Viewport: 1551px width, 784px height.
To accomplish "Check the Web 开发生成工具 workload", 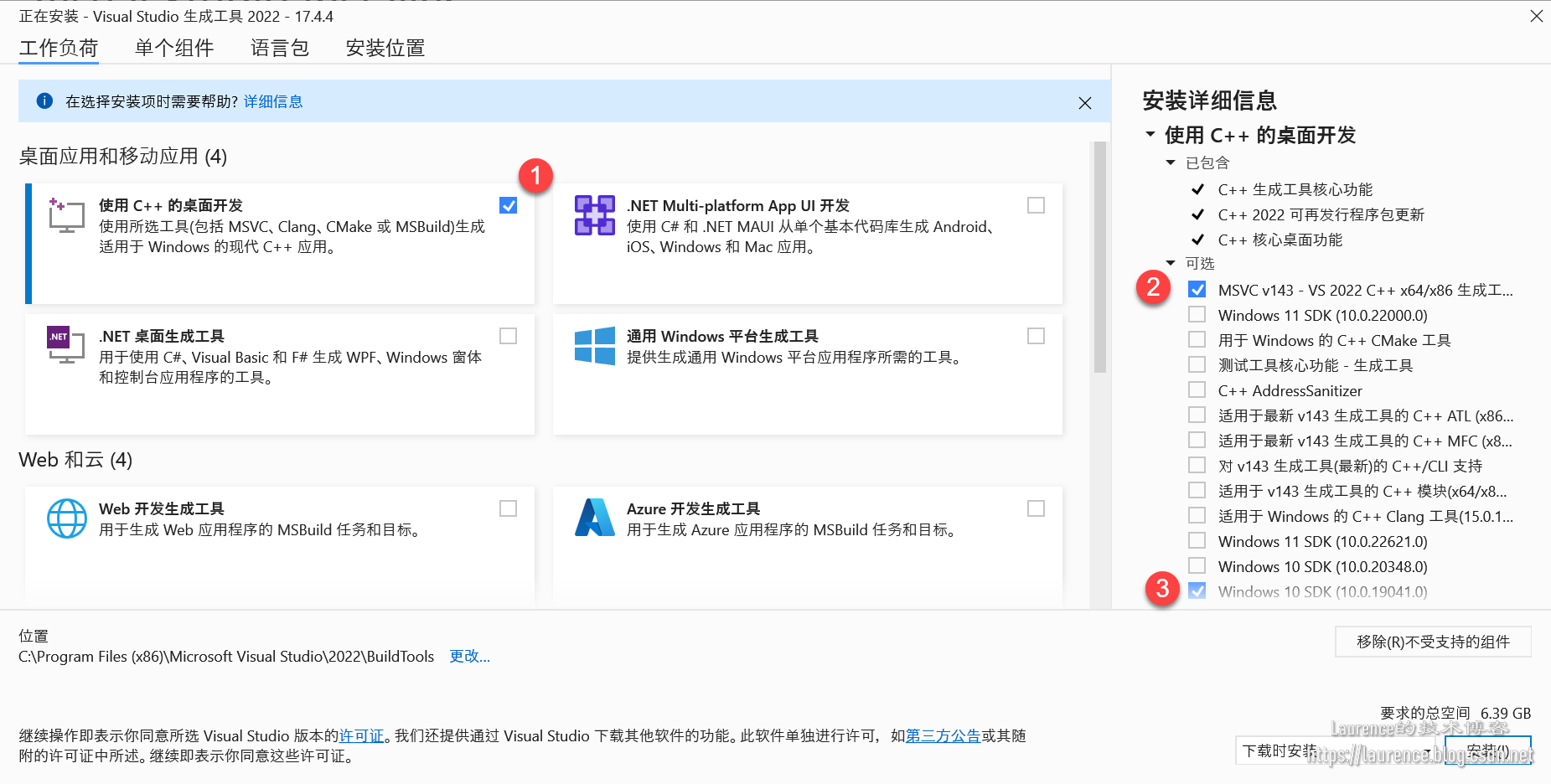I will (x=509, y=508).
